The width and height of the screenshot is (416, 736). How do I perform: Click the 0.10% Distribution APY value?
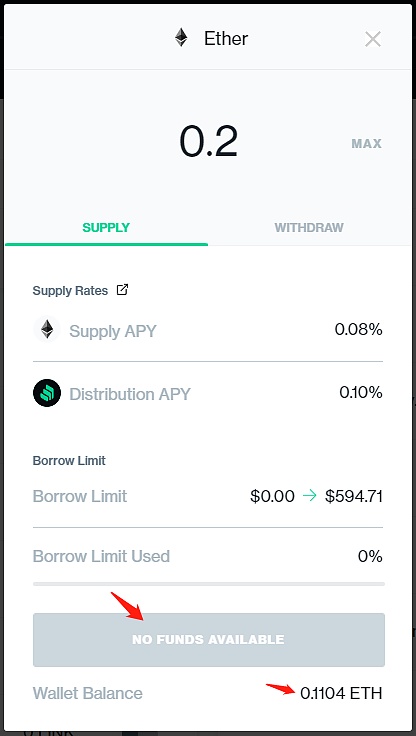[361, 392]
